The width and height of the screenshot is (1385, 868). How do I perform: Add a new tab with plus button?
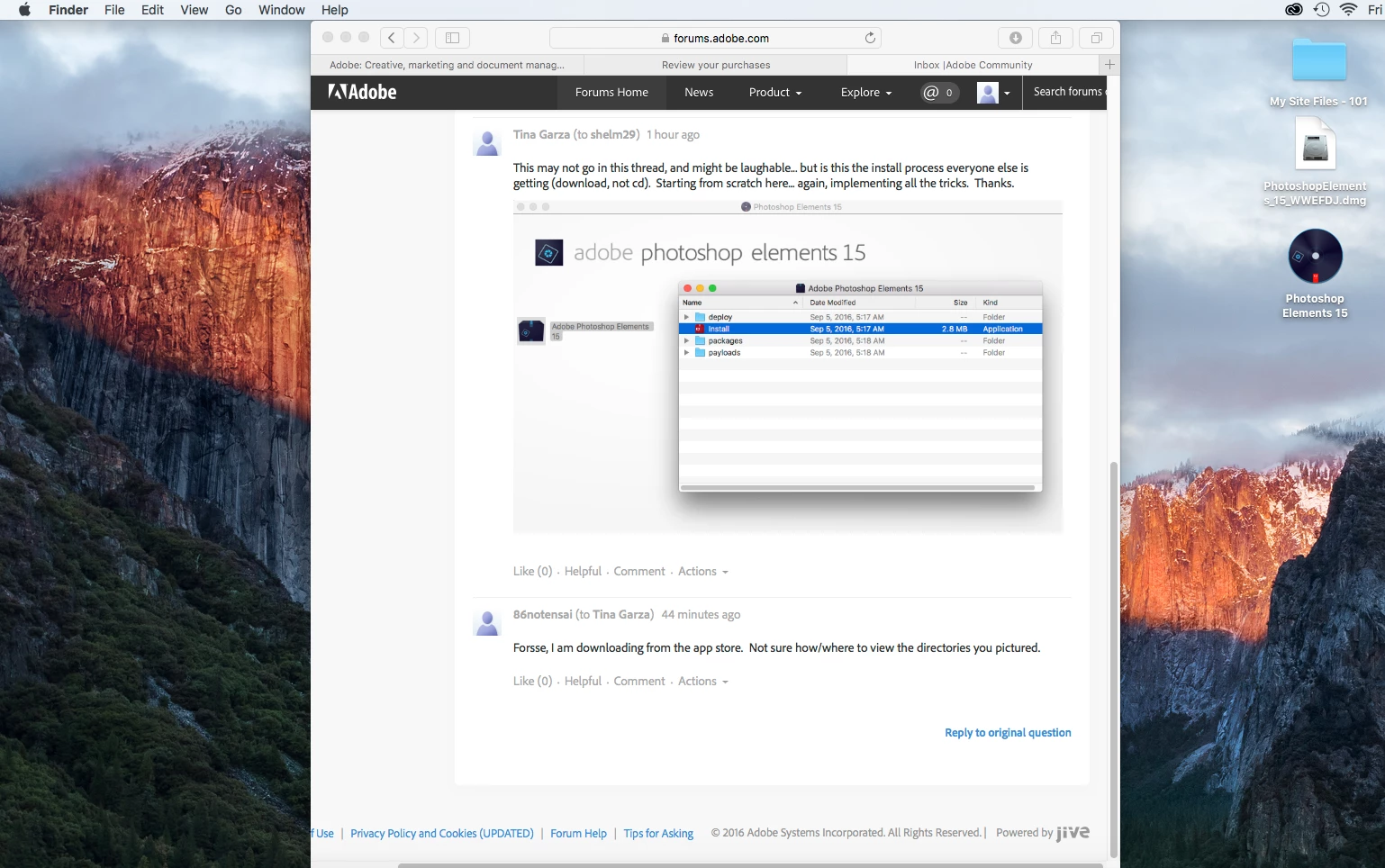[1109, 65]
